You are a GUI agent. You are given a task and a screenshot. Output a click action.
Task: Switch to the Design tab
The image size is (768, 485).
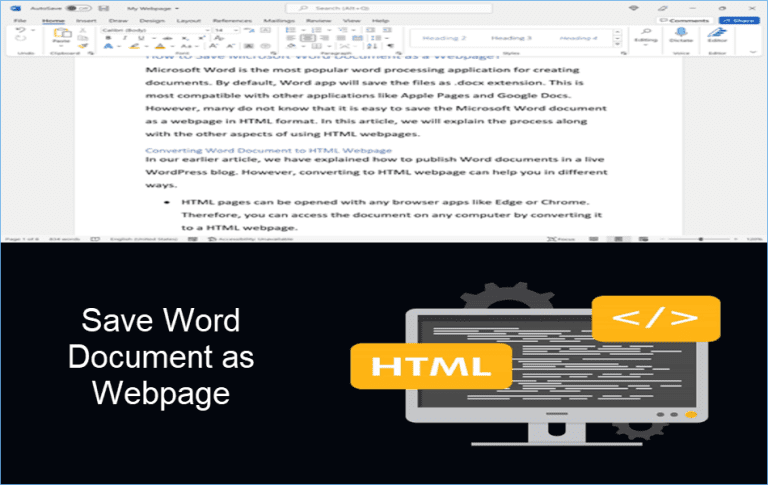[152, 21]
